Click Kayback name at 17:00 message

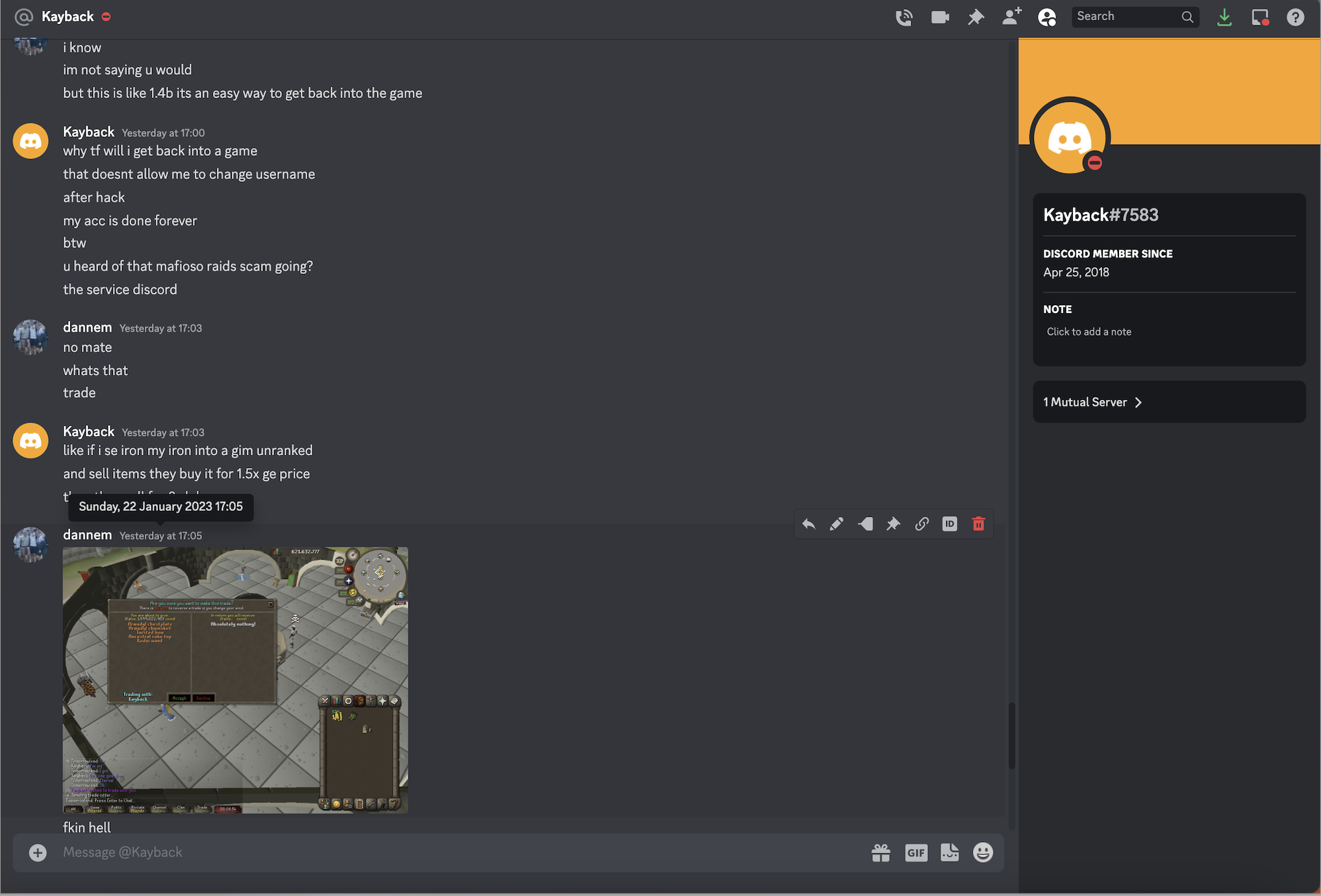pyautogui.click(x=88, y=132)
